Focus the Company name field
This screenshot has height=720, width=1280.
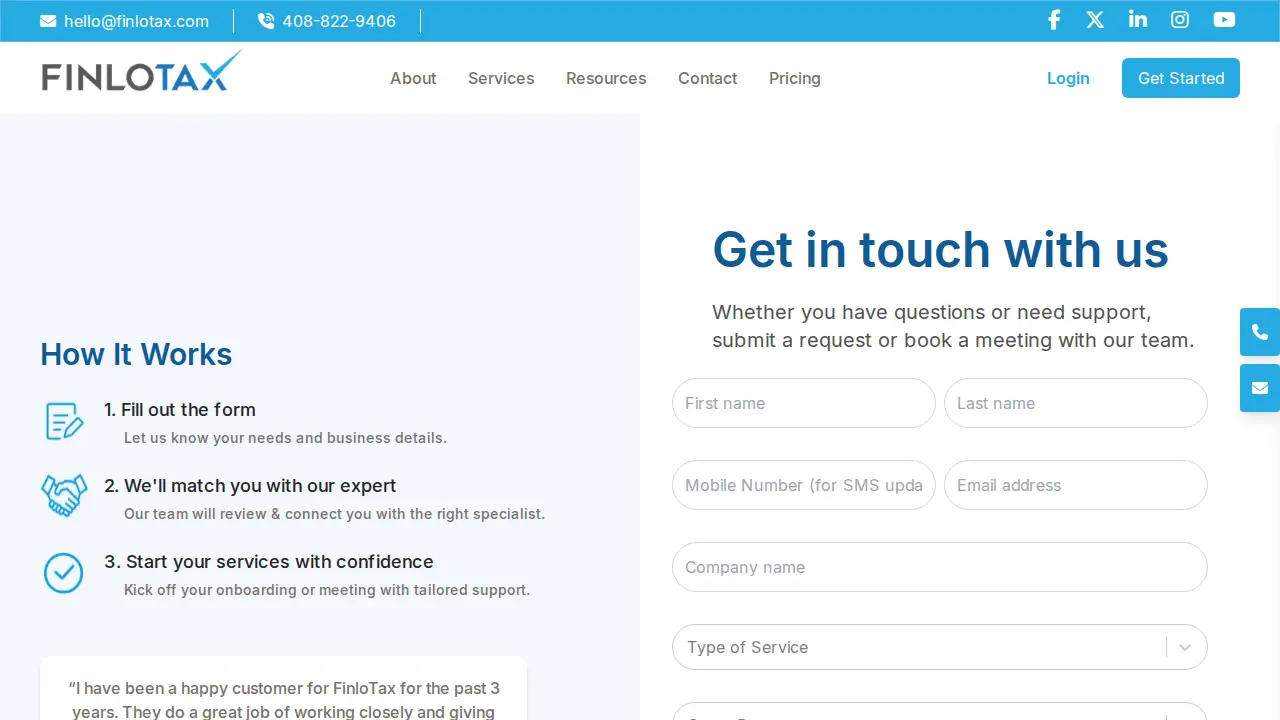(940, 567)
